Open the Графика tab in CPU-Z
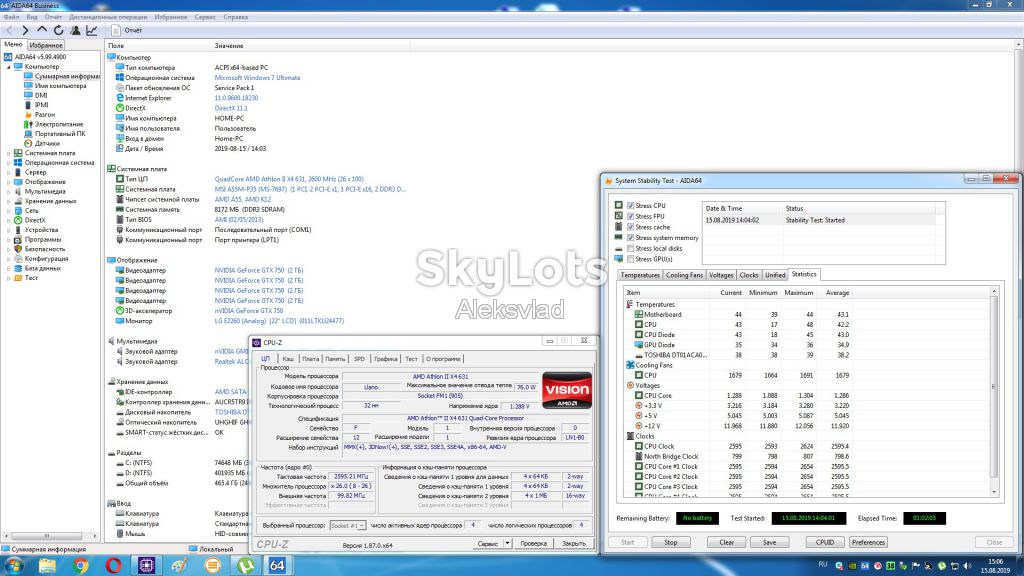The width and height of the screenshot is (1024, 576). click(x=386, y=359)
